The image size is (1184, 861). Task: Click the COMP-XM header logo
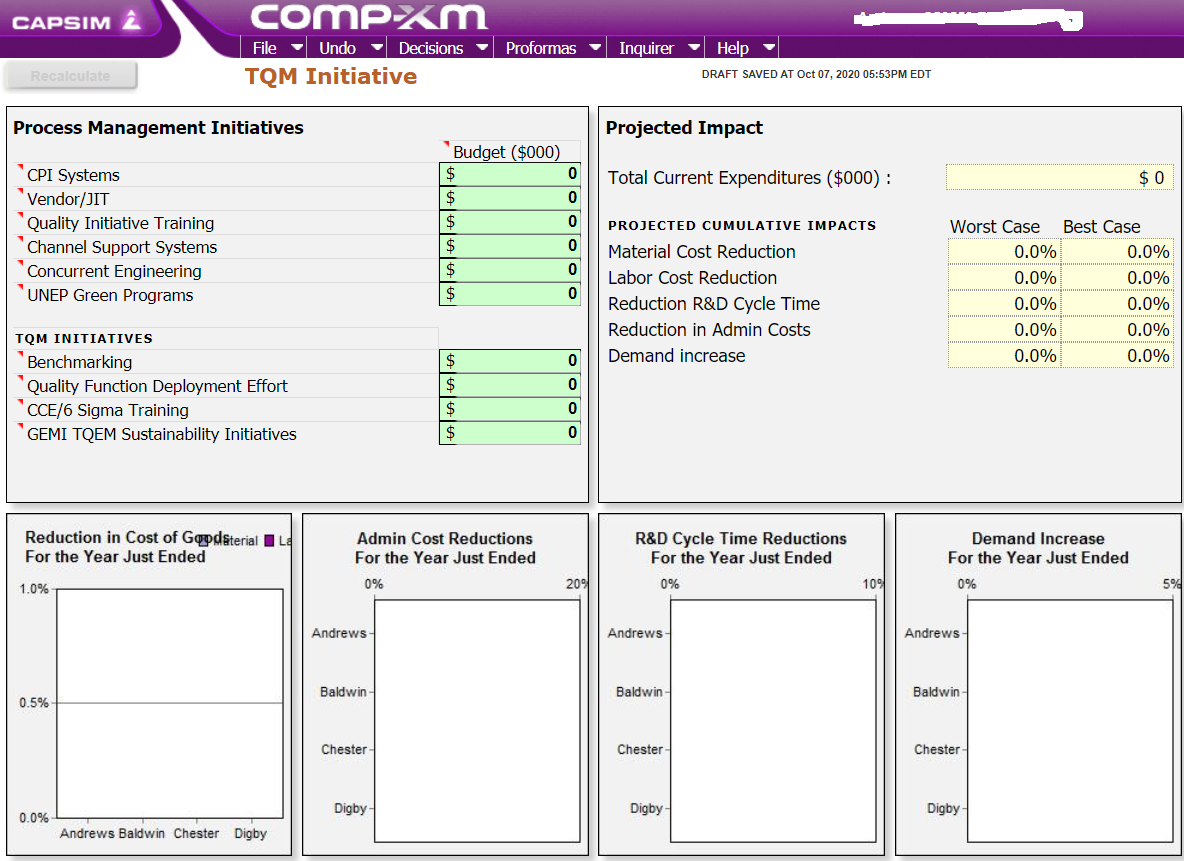pyautogui.click(x=368, y=18)
